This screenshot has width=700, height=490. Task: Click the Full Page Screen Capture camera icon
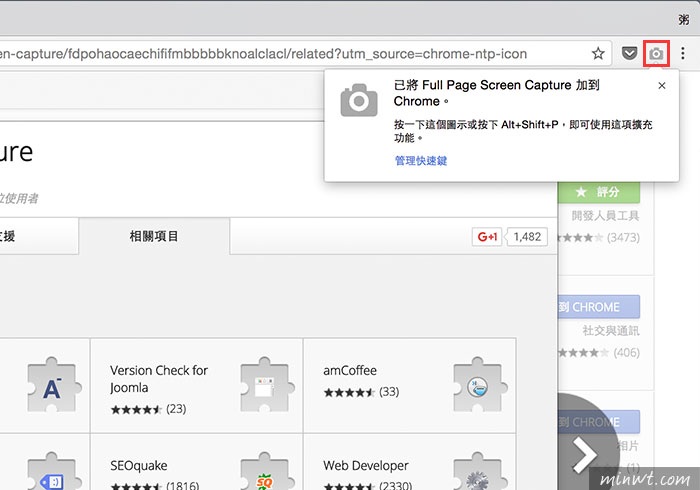point(656,54)
